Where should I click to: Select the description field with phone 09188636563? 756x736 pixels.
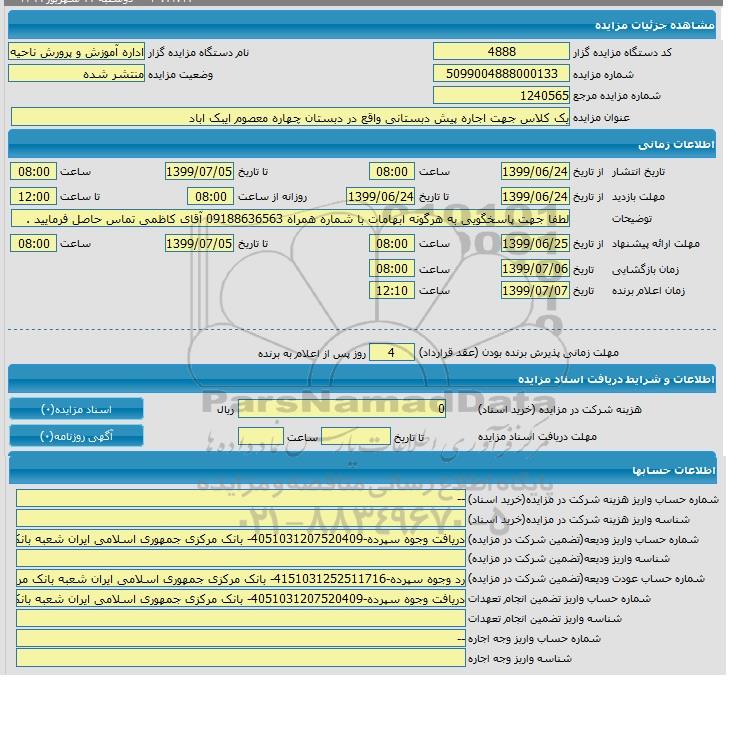[290, 219]
